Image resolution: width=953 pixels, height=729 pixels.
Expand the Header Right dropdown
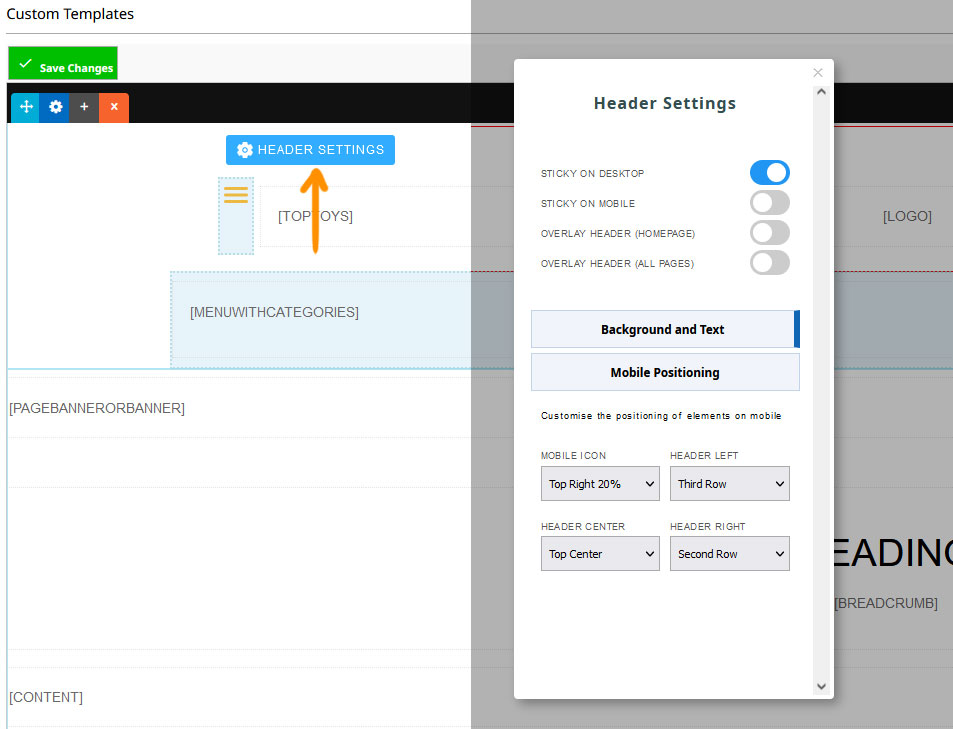(729, 554)
